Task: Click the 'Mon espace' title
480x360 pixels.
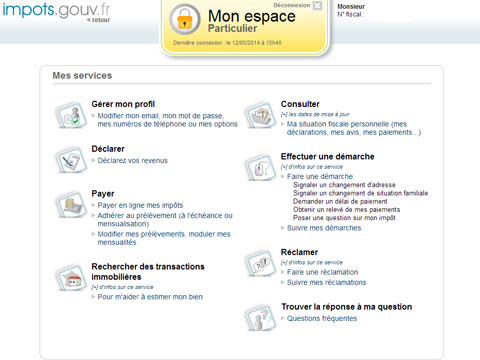Action: point(252,16)
